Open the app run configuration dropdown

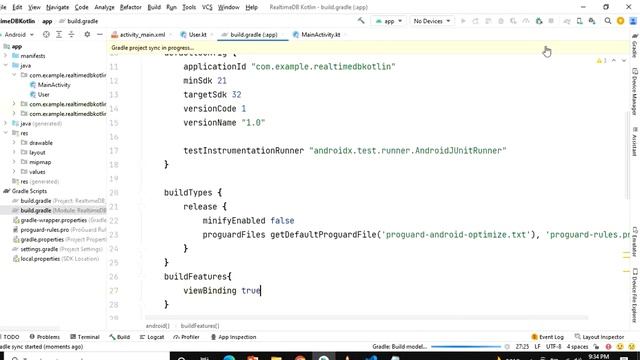point(389,21)
